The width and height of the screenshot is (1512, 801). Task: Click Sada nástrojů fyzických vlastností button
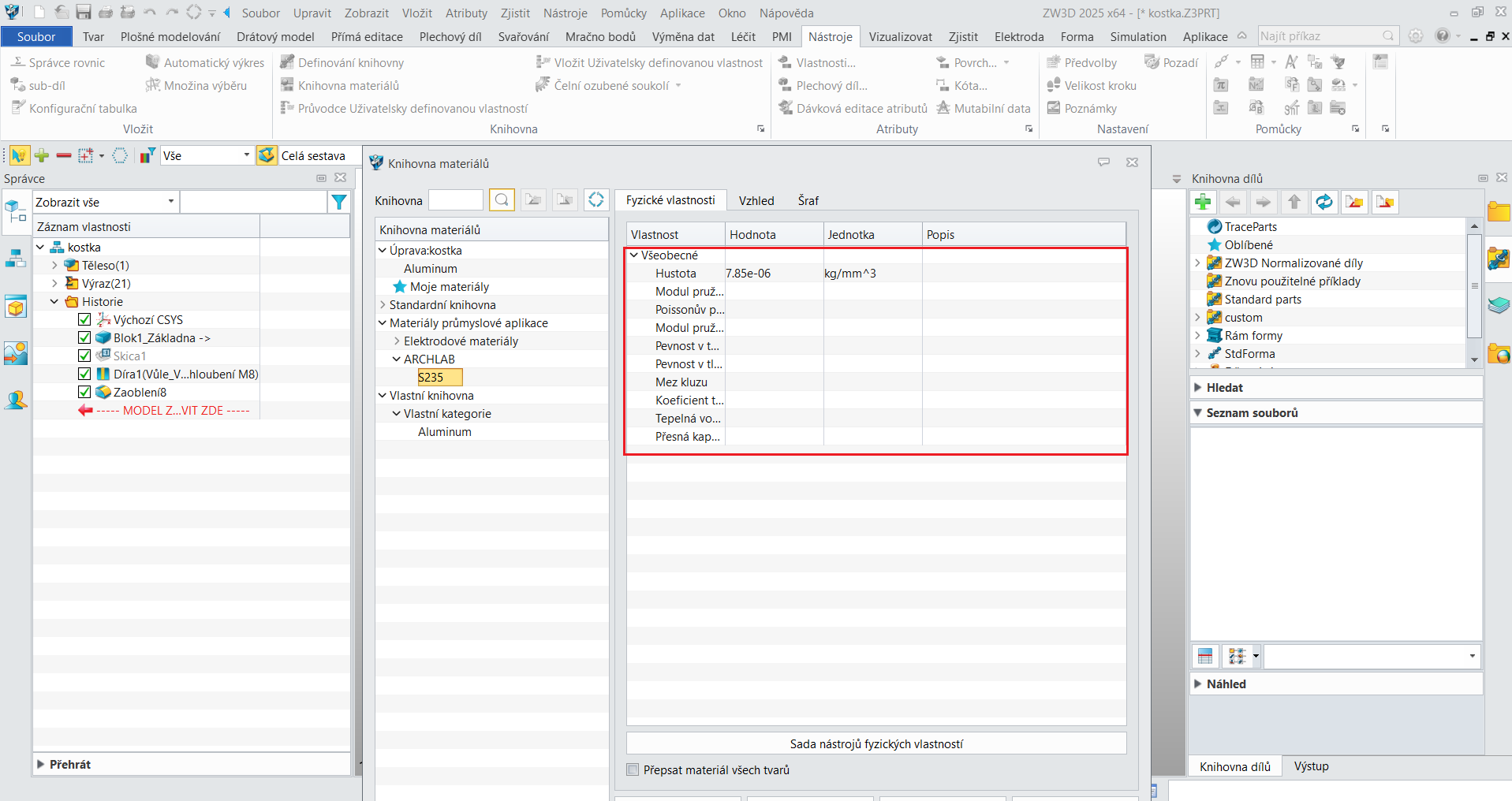coord(875,744)
